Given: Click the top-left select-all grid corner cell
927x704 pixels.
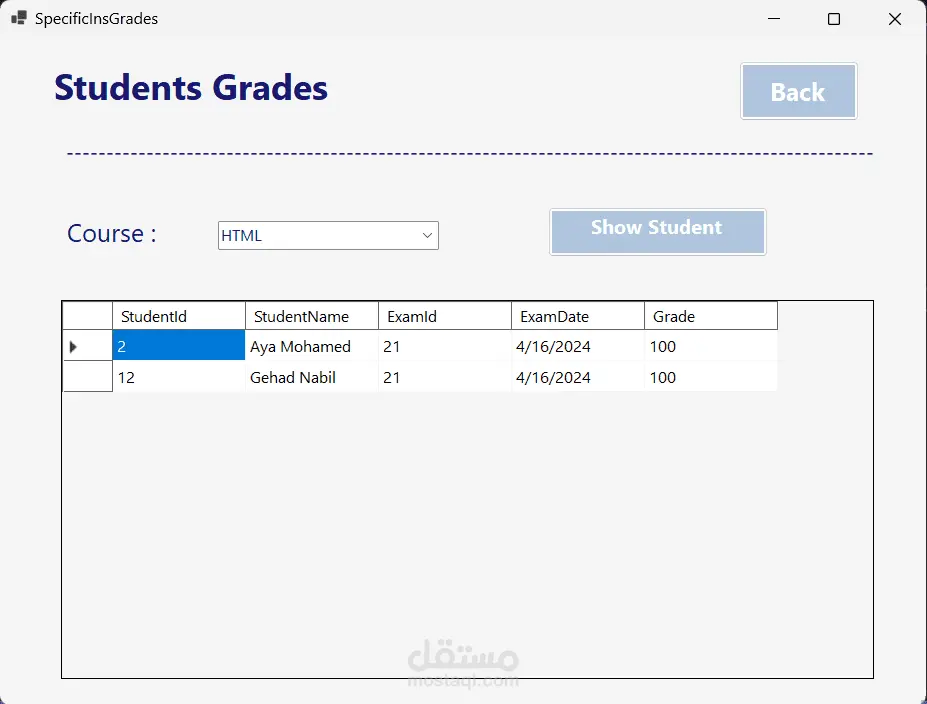Looking at the screenshot, I should [x=87, y=316].
